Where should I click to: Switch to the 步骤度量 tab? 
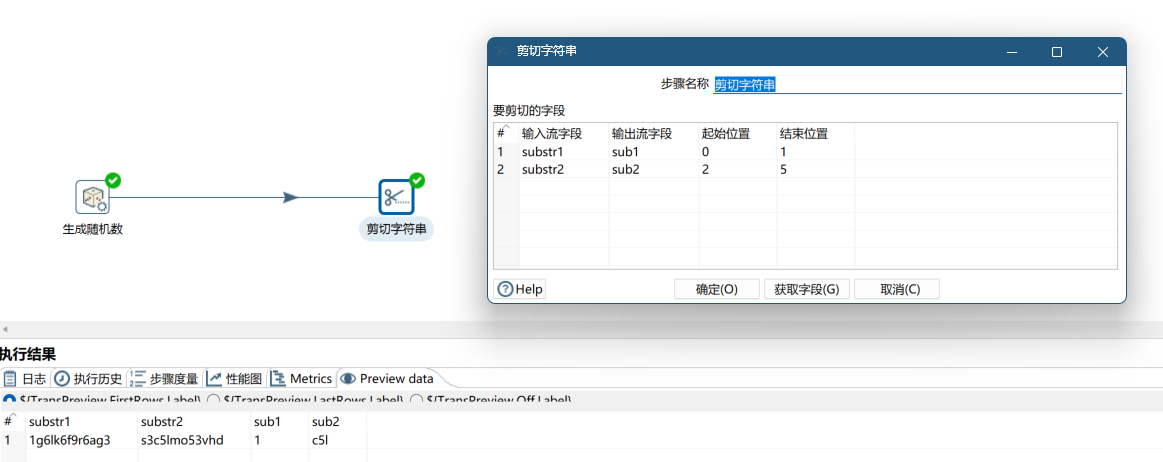click(x=164, y=379)
